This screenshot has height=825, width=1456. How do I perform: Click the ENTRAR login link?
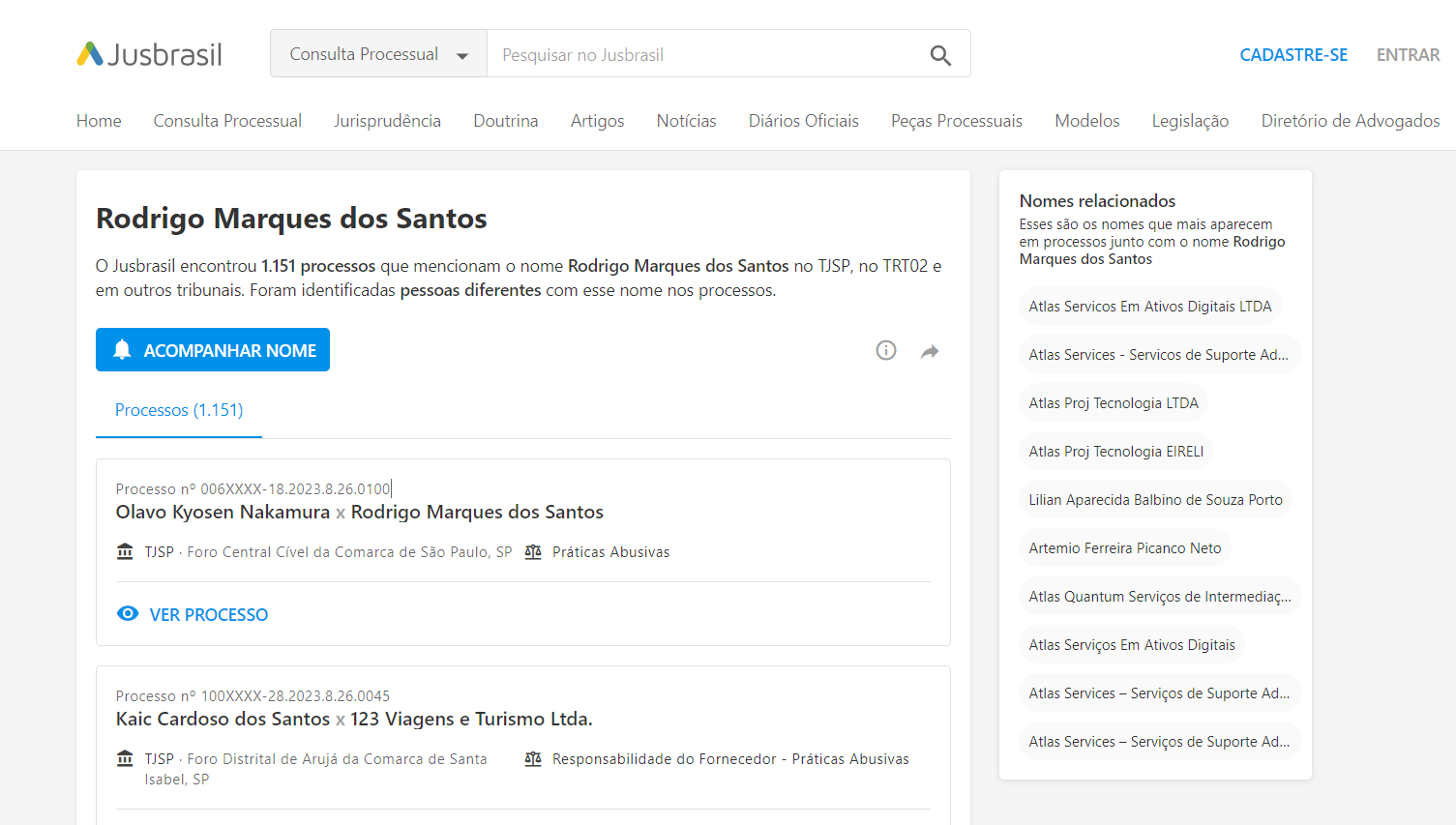pos(1408,55)
